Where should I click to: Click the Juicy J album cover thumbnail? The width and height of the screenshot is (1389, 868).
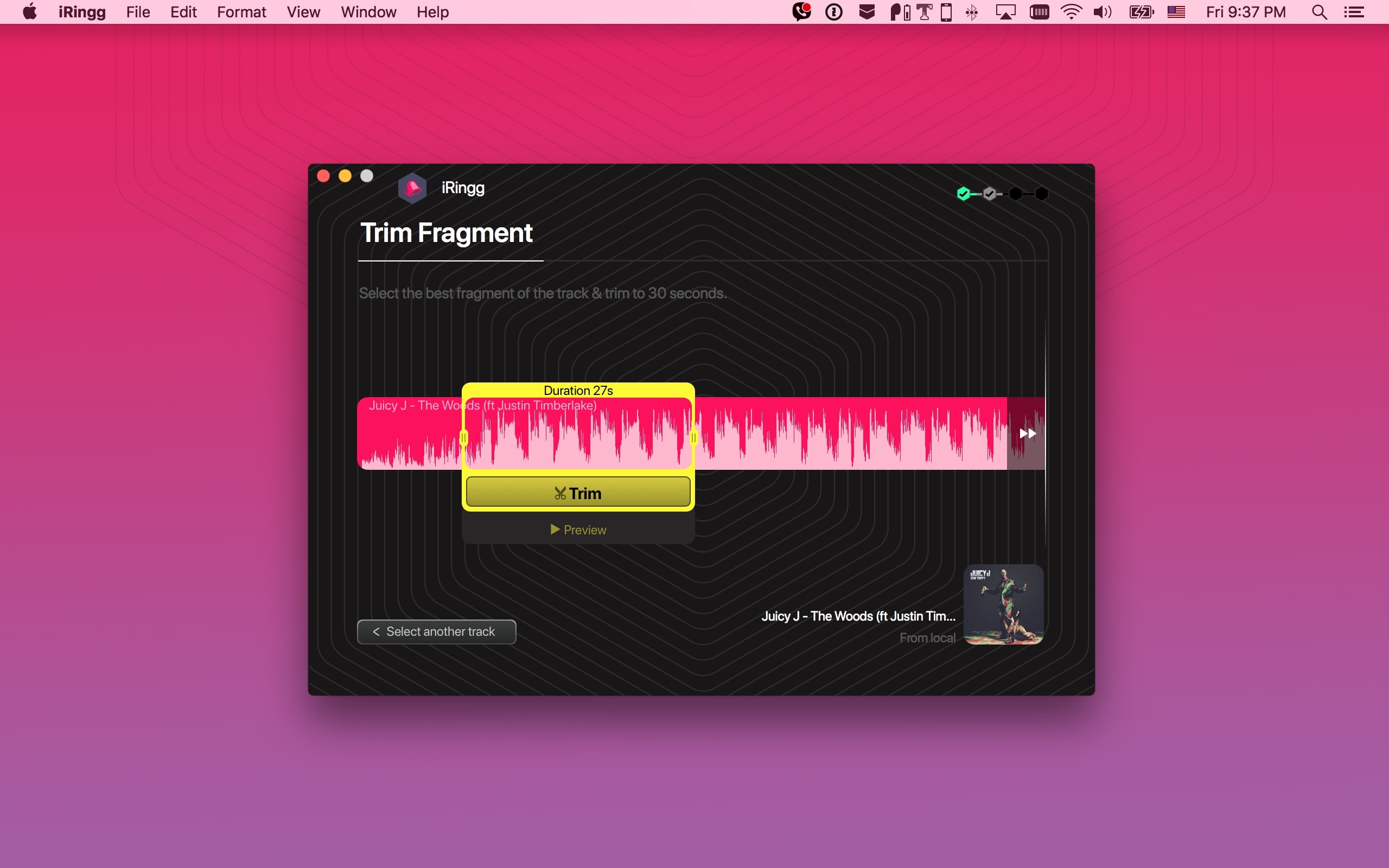point(1003,604)
